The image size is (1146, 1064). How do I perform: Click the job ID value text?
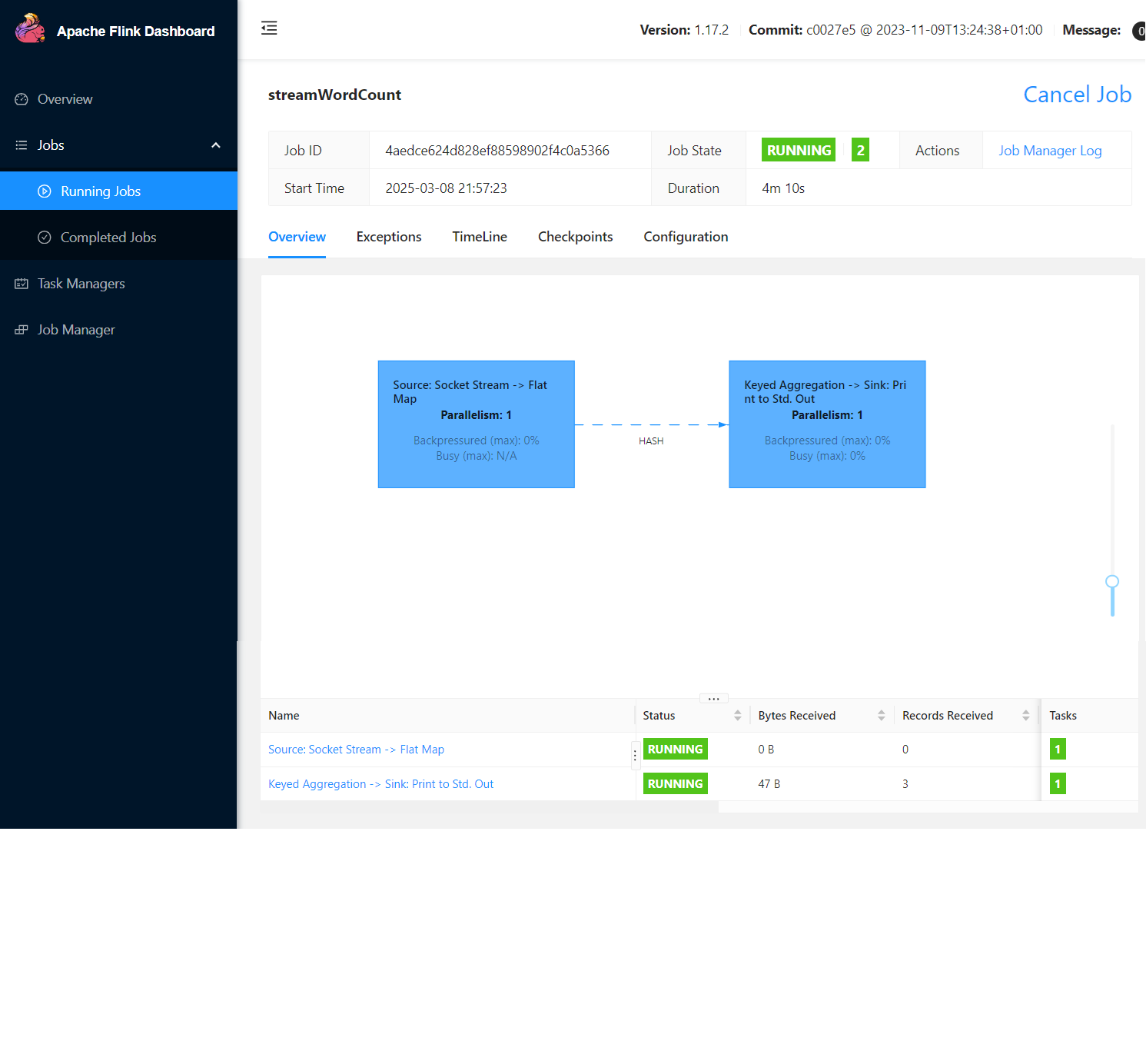pyautogui.click(x=497, y=151)
